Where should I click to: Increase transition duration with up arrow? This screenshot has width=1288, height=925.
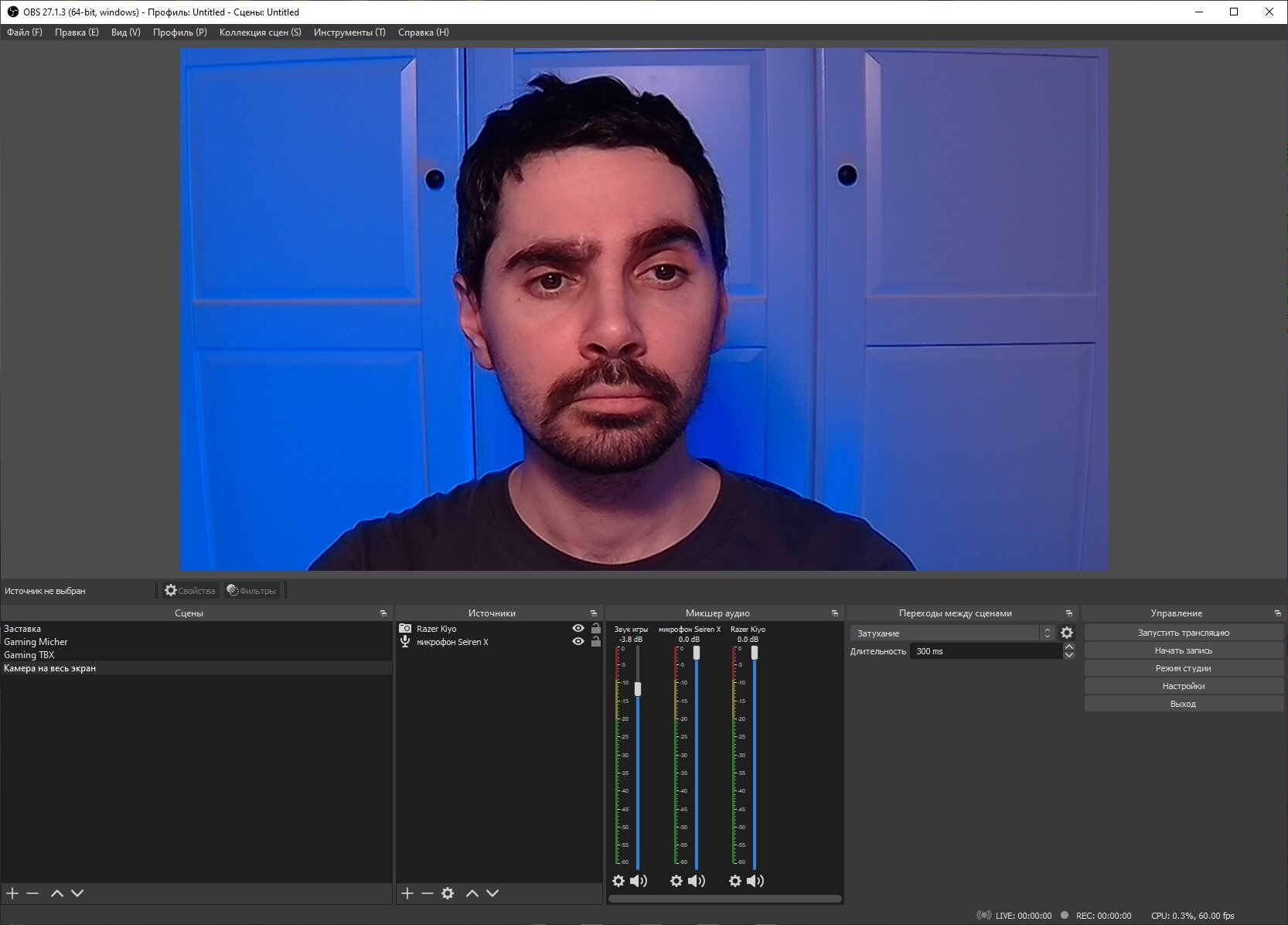click(x=1069, y=647)
